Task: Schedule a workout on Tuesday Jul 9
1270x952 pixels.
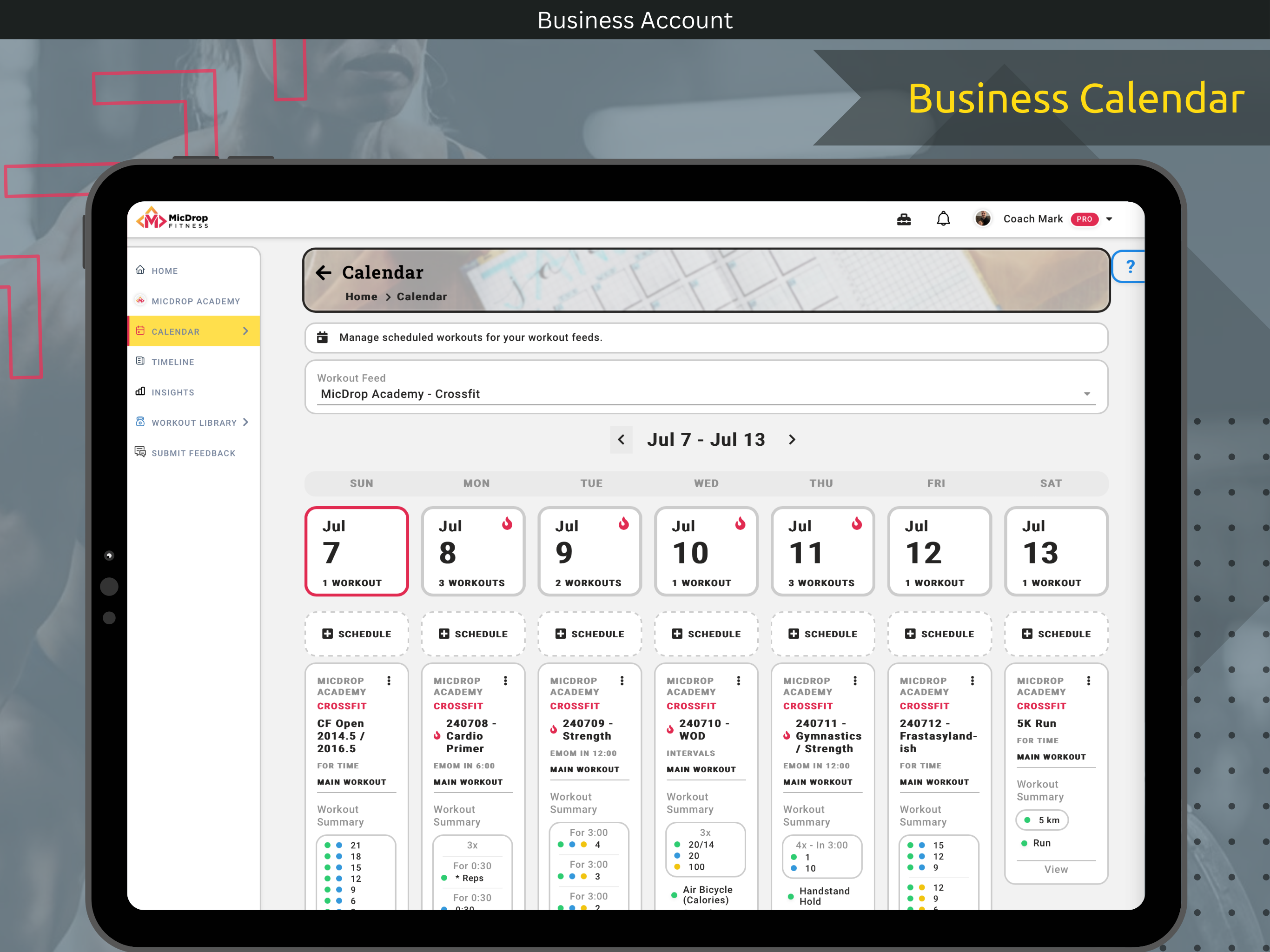Action: (589, 634)
